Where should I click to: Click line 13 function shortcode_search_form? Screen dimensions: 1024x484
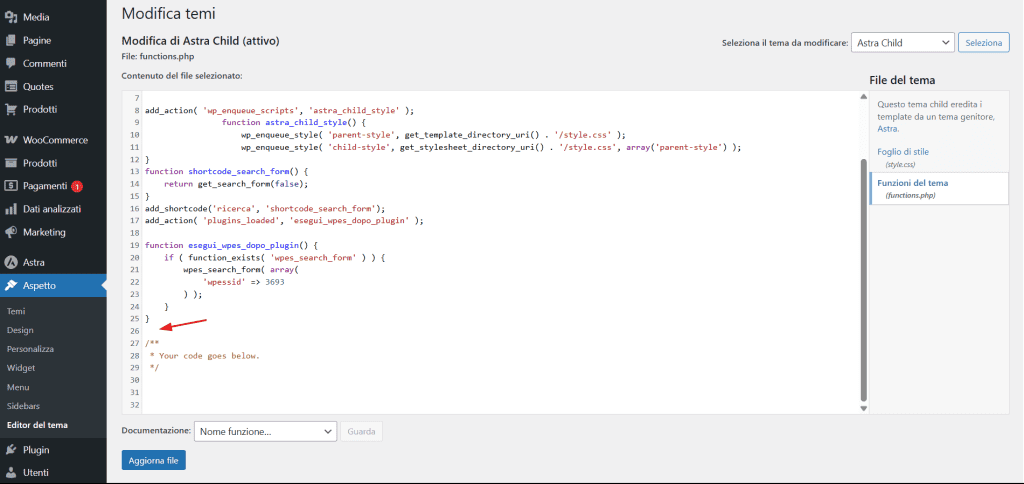(226, 172)
